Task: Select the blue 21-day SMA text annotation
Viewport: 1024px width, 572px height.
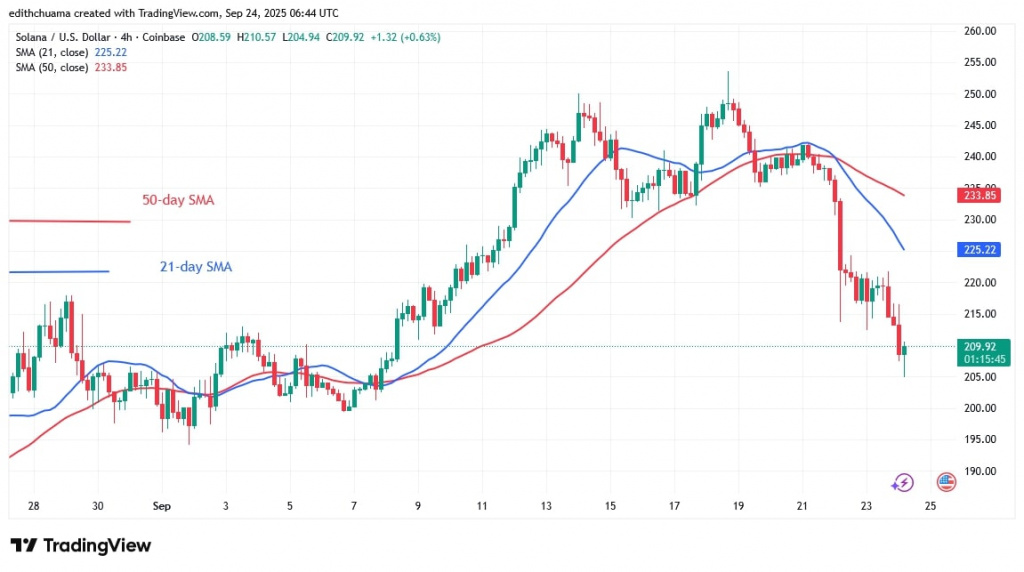Action: pyautogui.click(x=195, y=267)
